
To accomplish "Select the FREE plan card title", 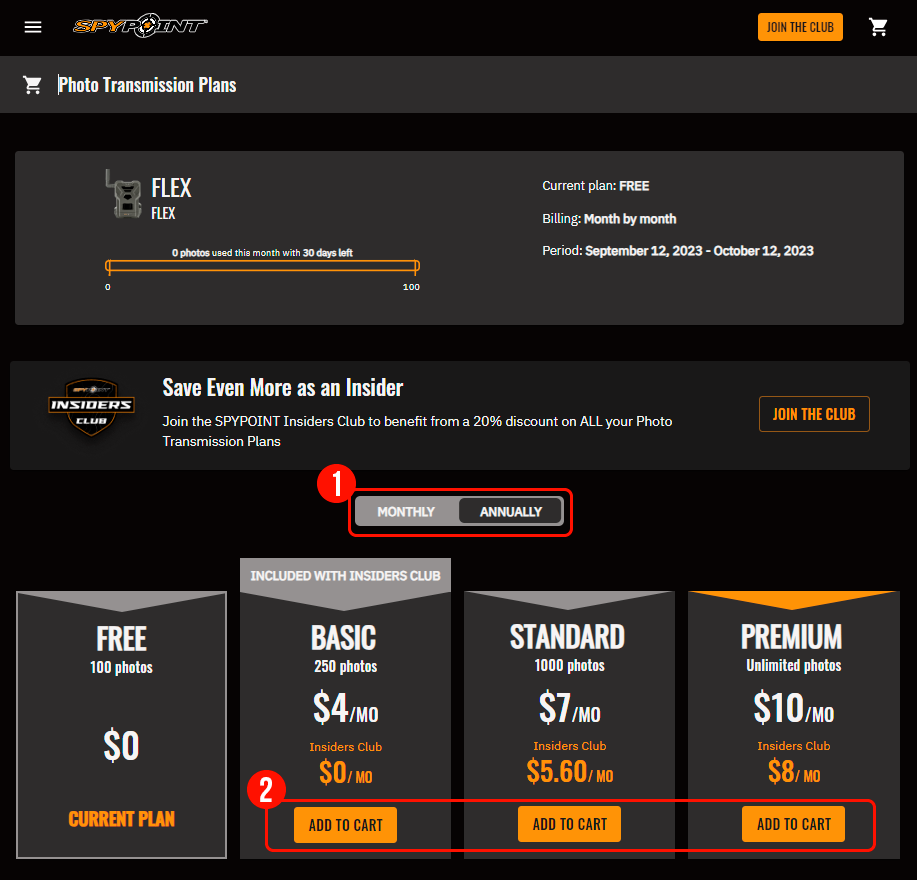I will coord(122,639).
